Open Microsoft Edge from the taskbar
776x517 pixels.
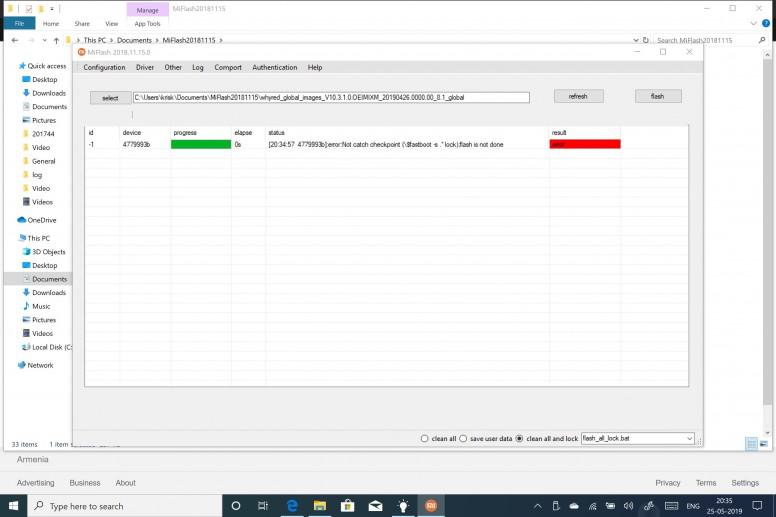[x=292, y=505]
